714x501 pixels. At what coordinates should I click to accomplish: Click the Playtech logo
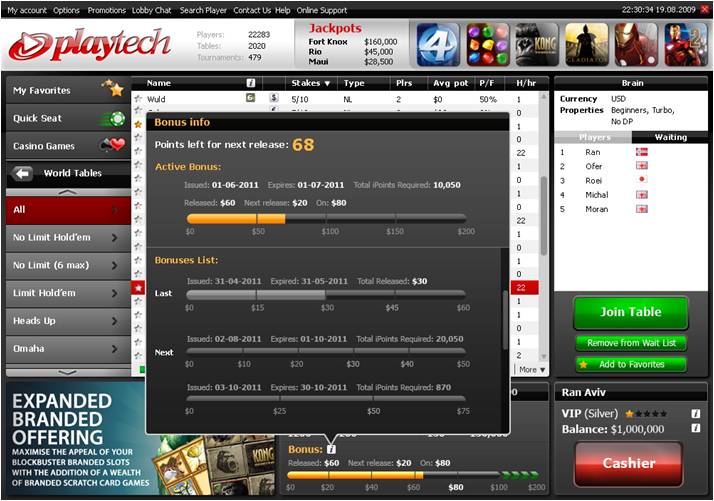click(90, 45)
